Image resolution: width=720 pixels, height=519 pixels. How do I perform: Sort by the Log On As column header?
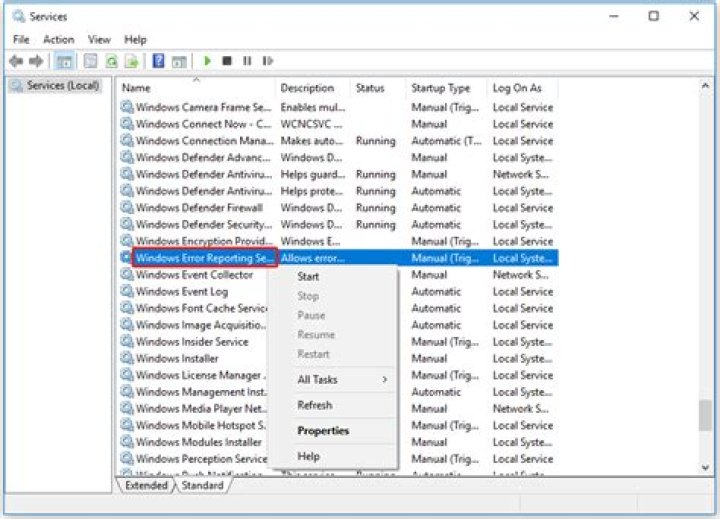(x=523, y=88)
